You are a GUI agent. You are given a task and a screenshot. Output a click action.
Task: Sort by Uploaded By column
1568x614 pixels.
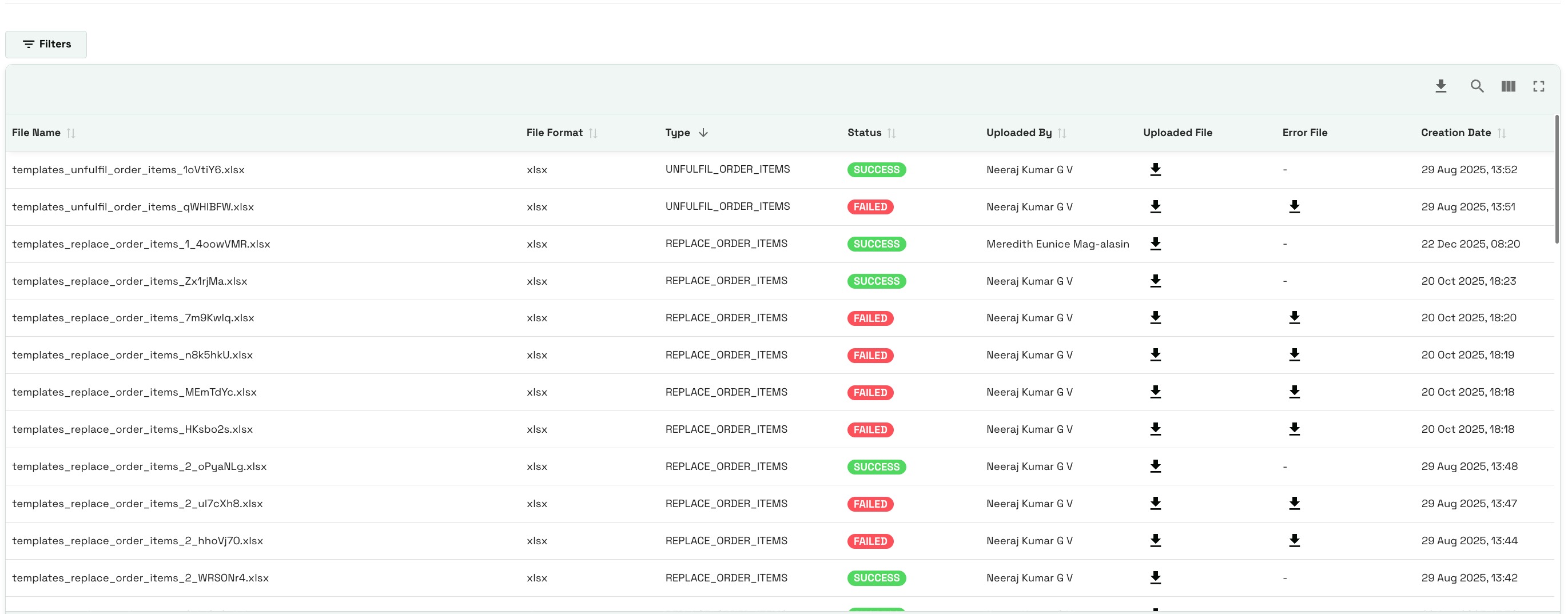click(x=1062, y=133)
